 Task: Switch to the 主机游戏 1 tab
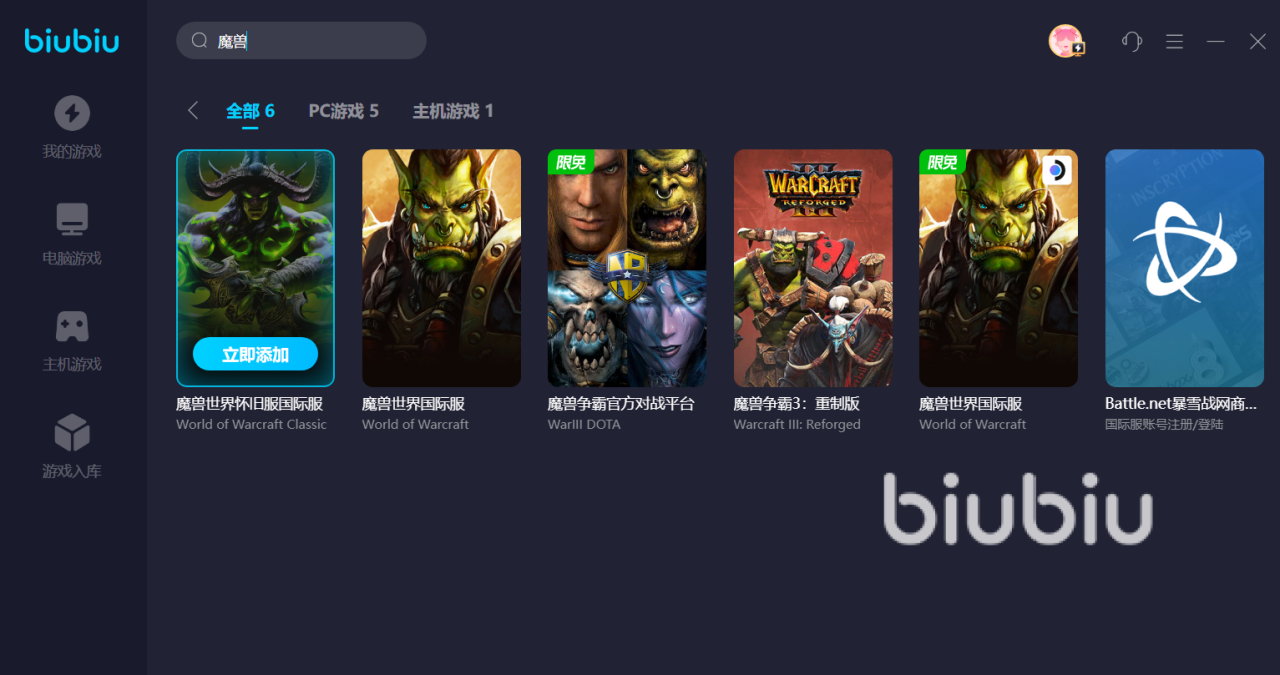pos(453,111)
